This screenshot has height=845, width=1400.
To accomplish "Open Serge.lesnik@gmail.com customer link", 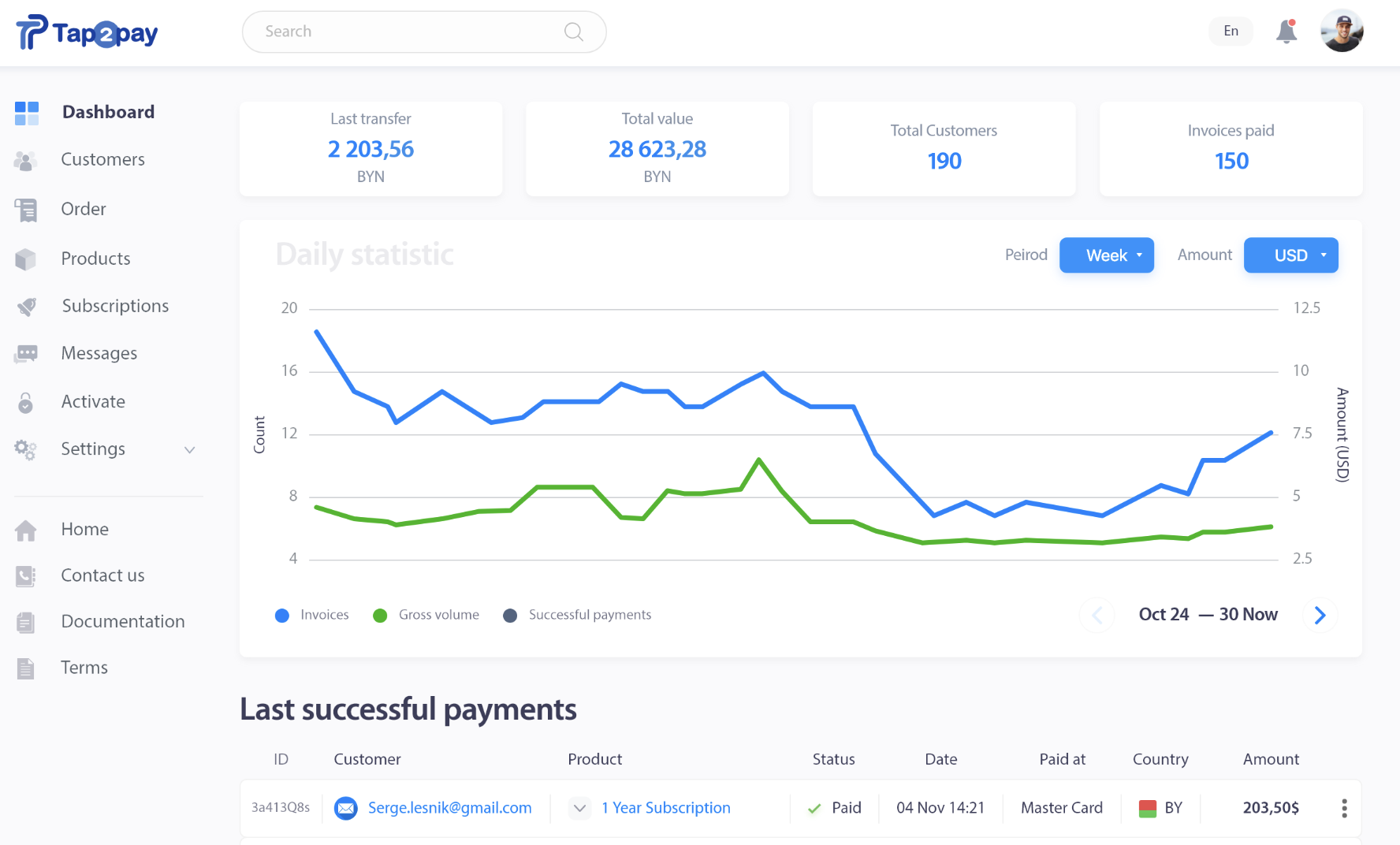I will tap(450, 808).
